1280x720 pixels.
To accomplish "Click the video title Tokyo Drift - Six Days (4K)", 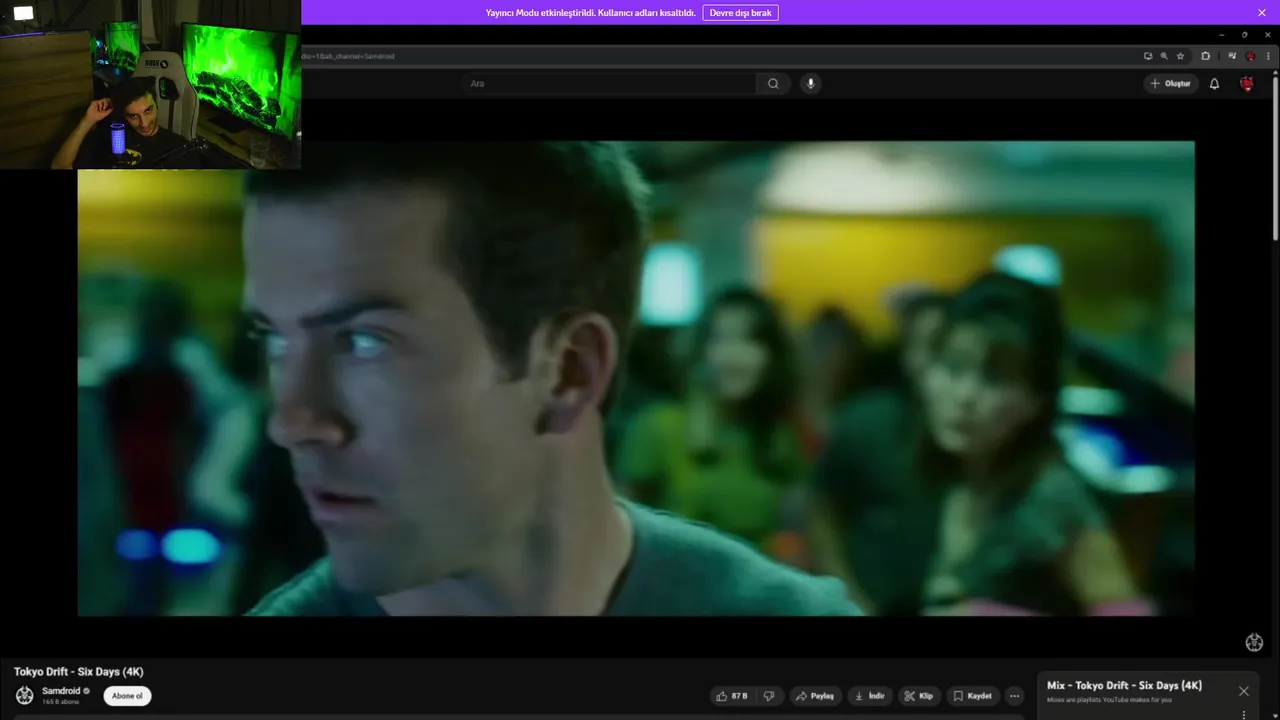I will point(79,672).
